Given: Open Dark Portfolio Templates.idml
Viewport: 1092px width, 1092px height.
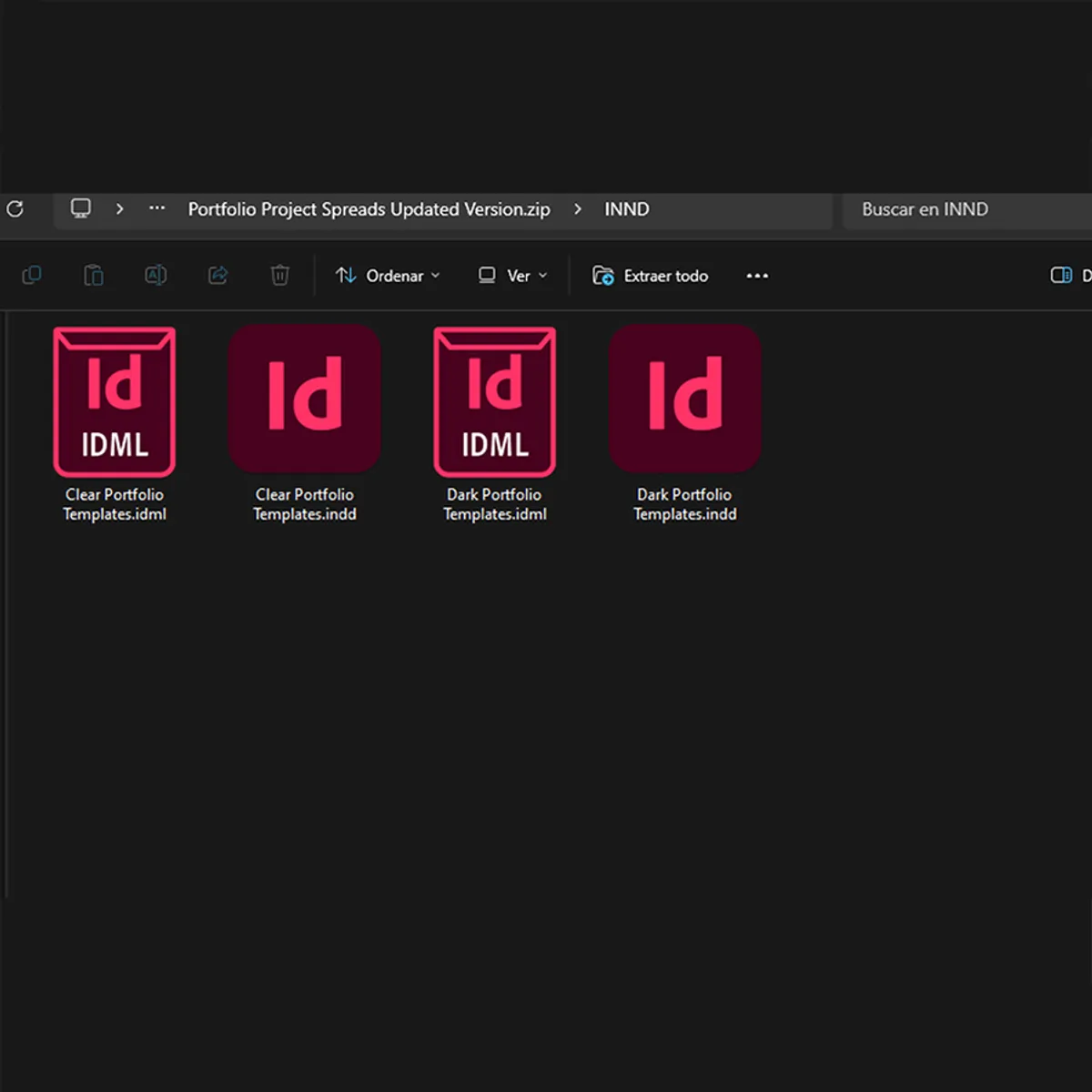Looking at the screenshot, I should (494, 403).
